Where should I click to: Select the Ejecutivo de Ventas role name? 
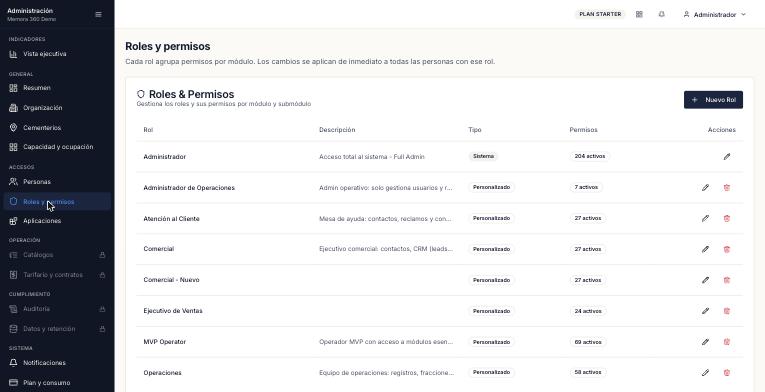click(x=173, y=311)
